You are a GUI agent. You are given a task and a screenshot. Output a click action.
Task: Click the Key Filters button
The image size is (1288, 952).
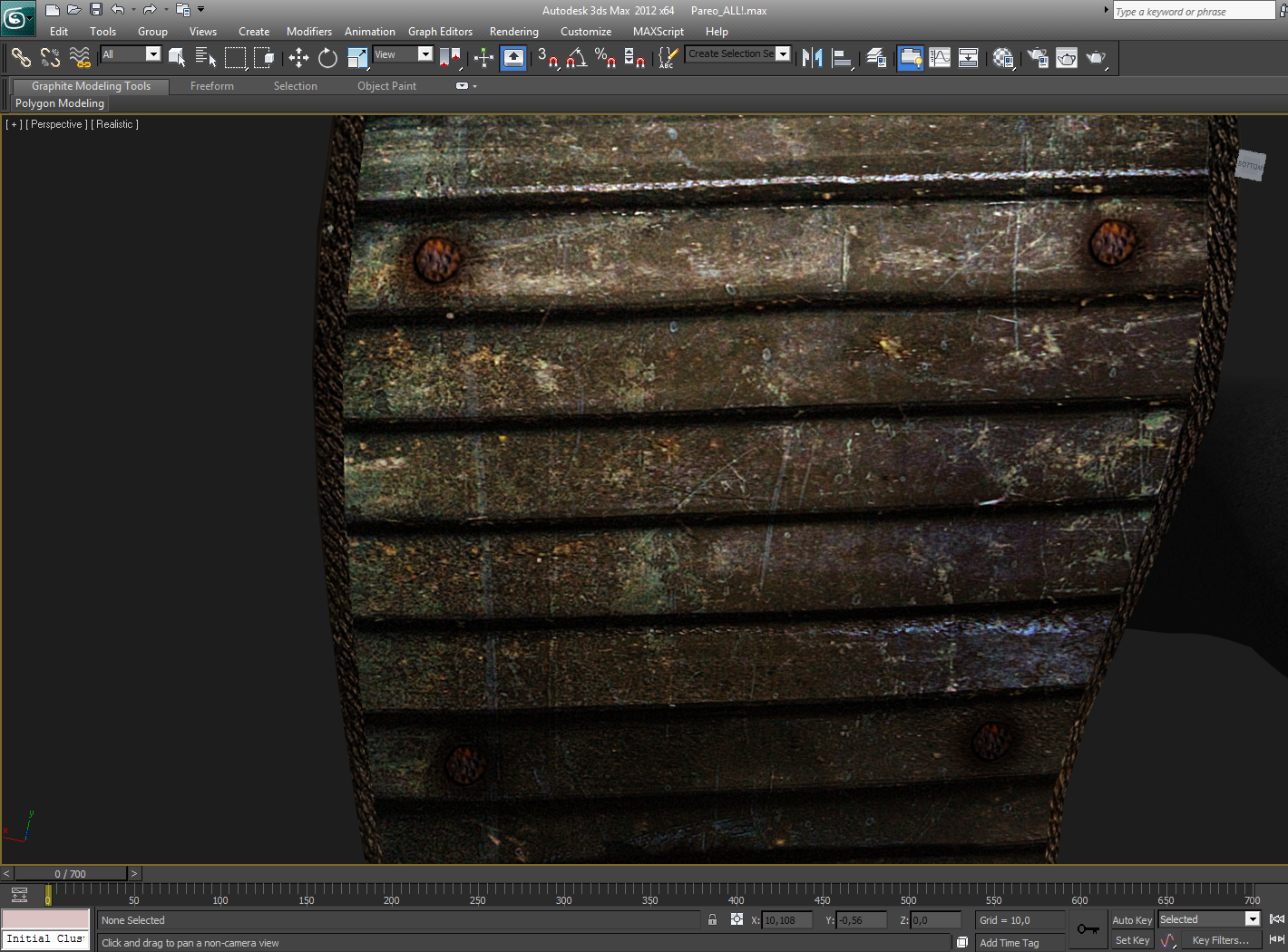(1220, 940)
